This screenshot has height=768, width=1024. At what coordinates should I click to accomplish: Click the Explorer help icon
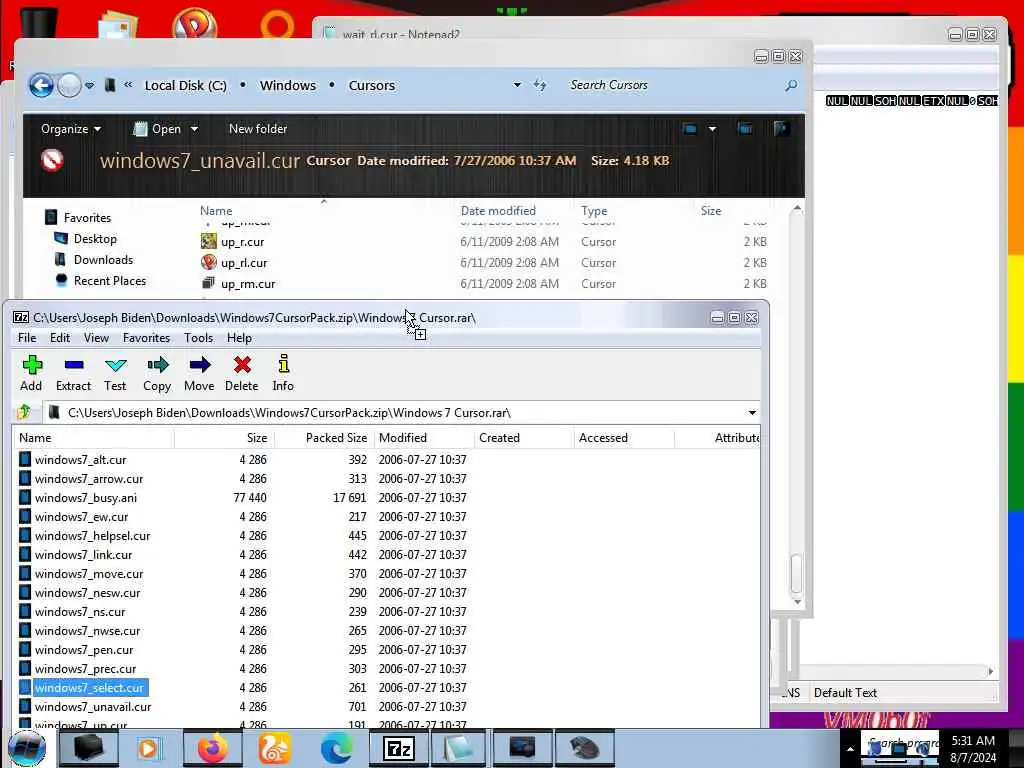(781, 129)
